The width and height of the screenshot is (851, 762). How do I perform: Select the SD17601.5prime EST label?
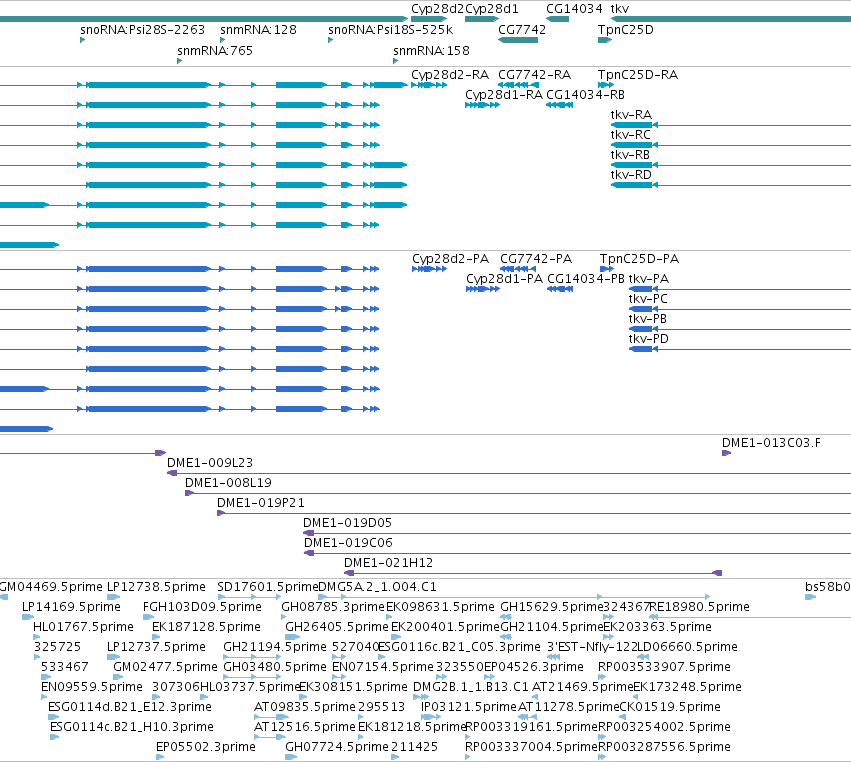point(268,587)
